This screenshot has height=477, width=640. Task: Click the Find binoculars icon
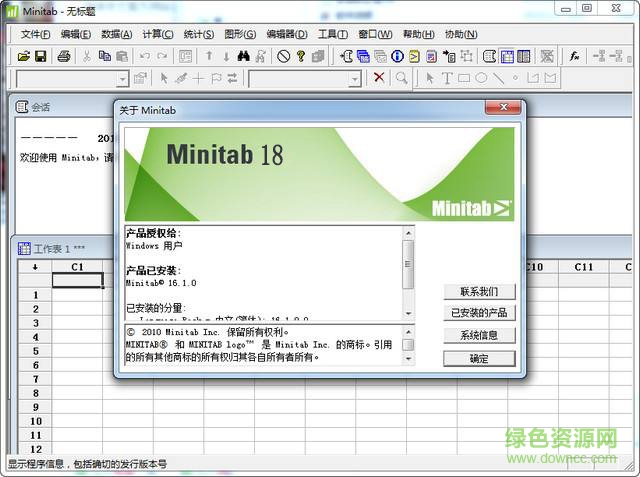(x=243, y=56)
